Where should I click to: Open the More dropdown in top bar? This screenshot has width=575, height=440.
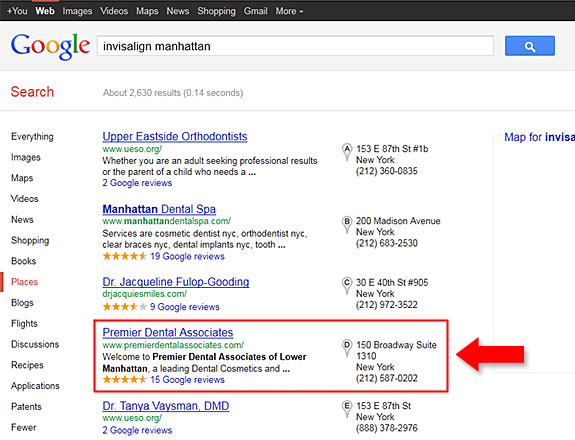289,11
